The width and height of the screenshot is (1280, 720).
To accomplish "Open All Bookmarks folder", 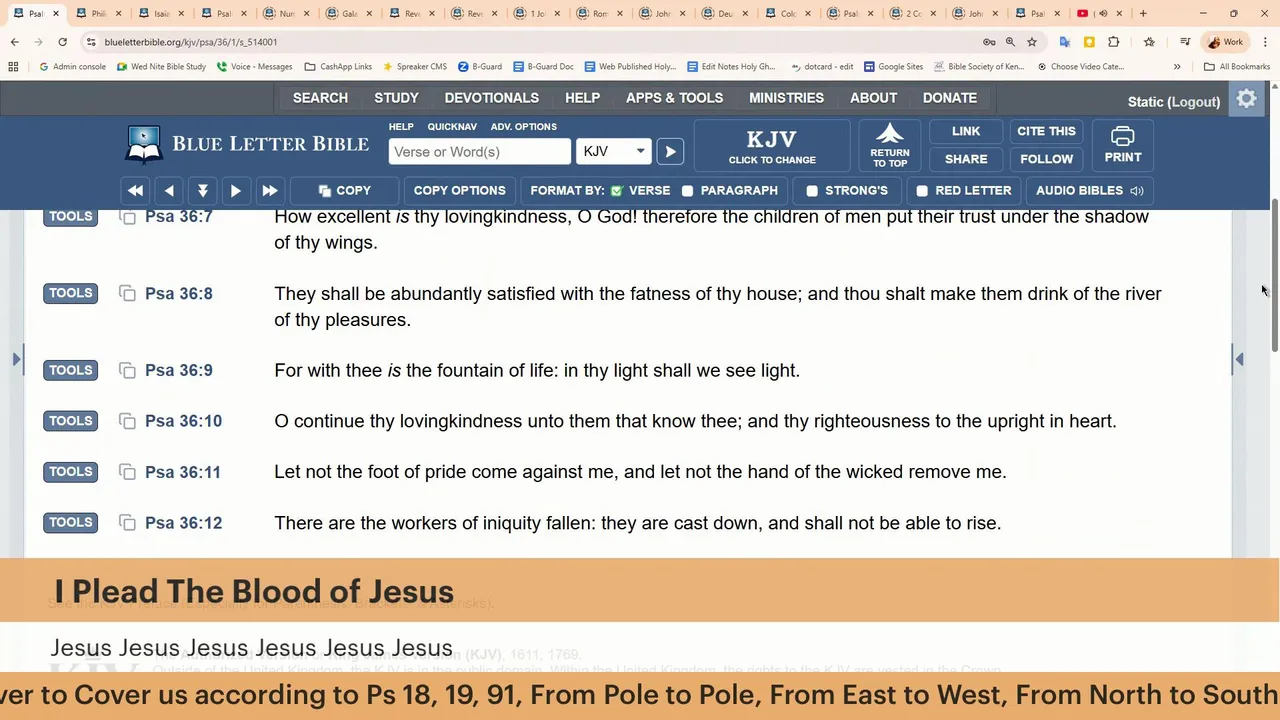I will click(x=1237, y=66).
